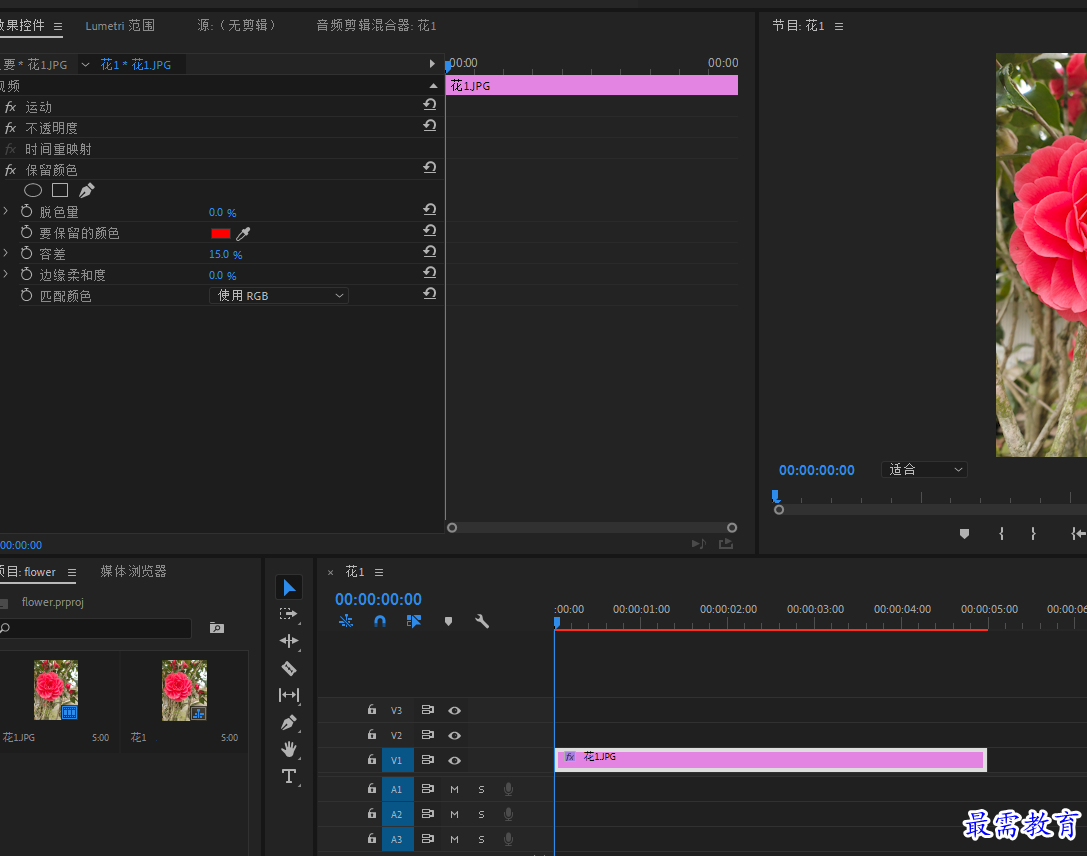The image size is (1087, 856).
Task: Click Go to In point button
Action: 1078,534
